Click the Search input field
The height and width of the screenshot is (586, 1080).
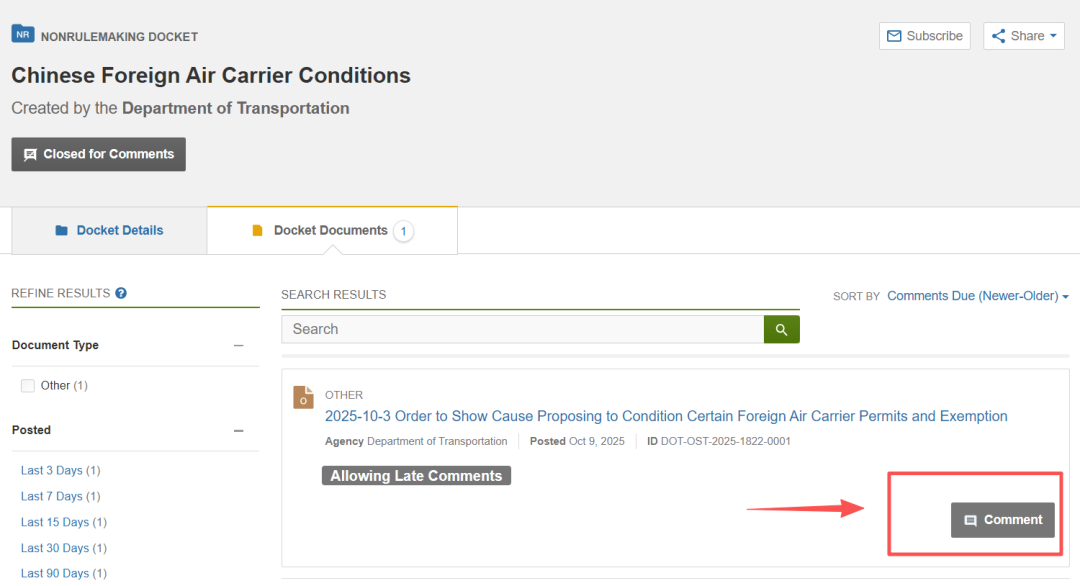(x=522, y=329)
